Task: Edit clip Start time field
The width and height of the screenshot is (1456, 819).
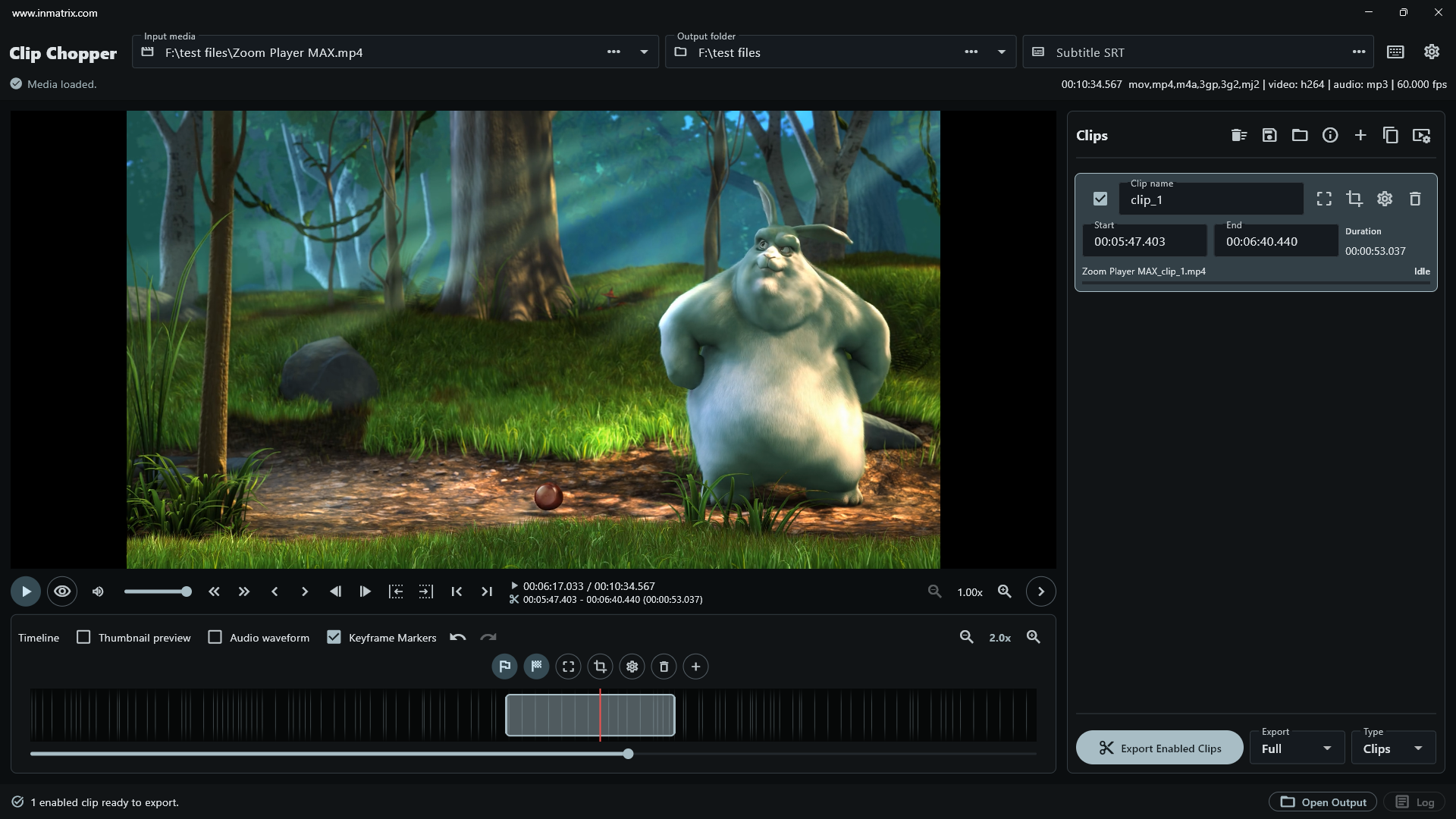Action: pos(1144,240)
